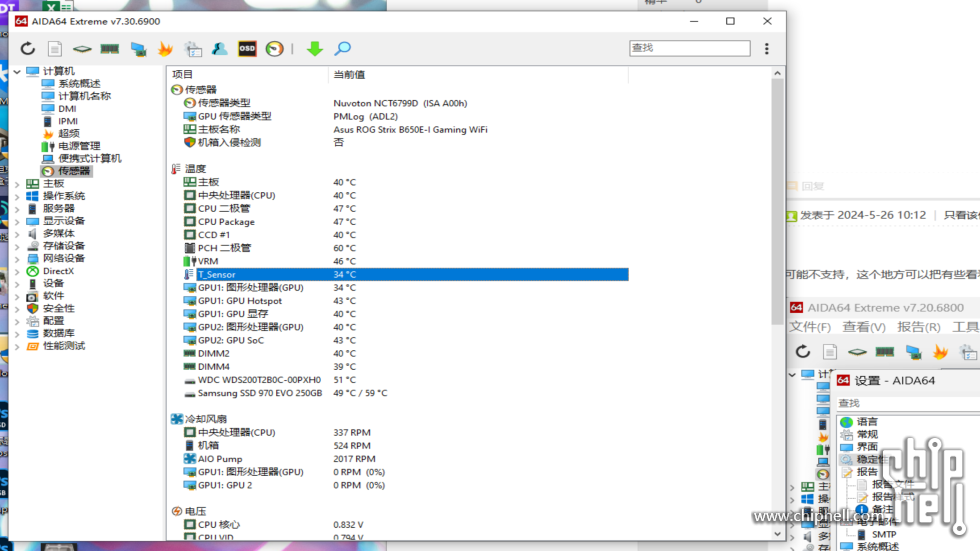Expand the DirectX tree node
The image size is (980, 551).
[17, 271]
